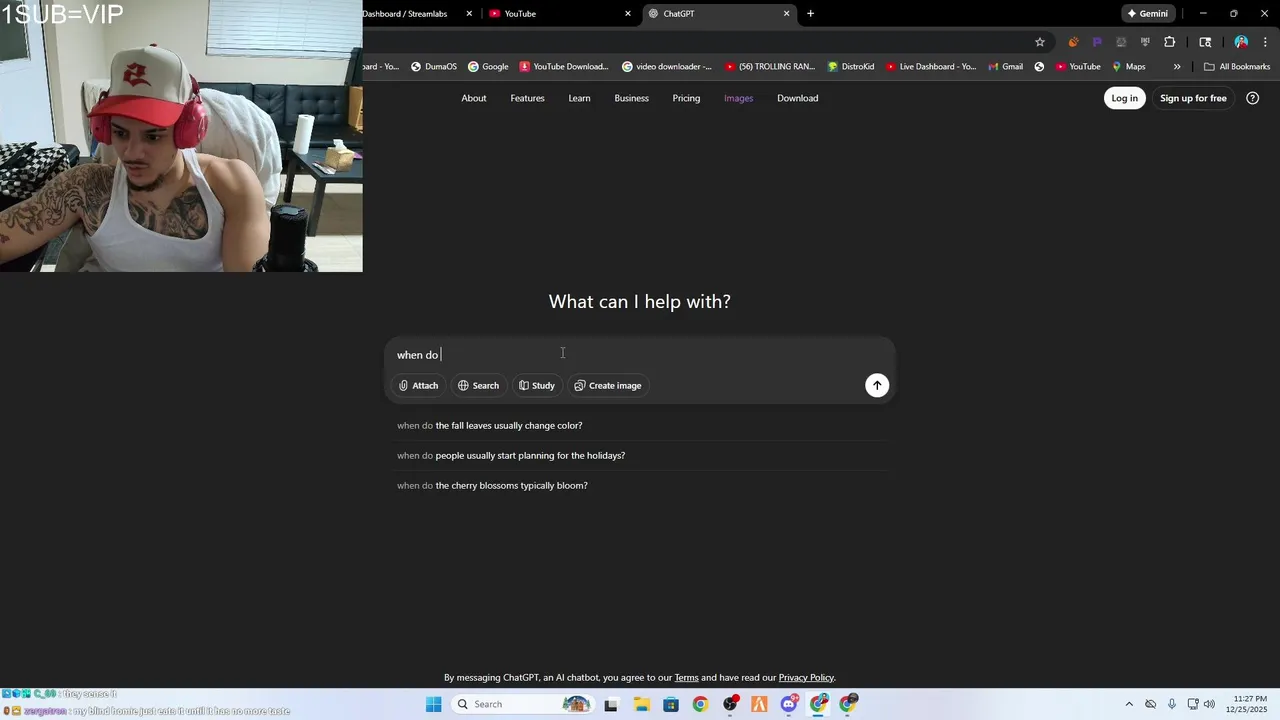The image size is (1280, 720).
Task: Open the Google bookmark
Action: tap(489, 67)
